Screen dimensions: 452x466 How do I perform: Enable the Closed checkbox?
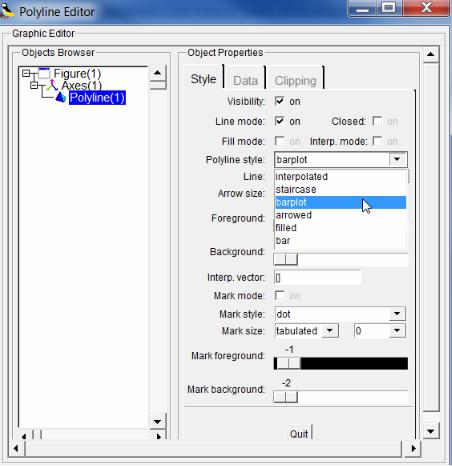tap(377, 121)
